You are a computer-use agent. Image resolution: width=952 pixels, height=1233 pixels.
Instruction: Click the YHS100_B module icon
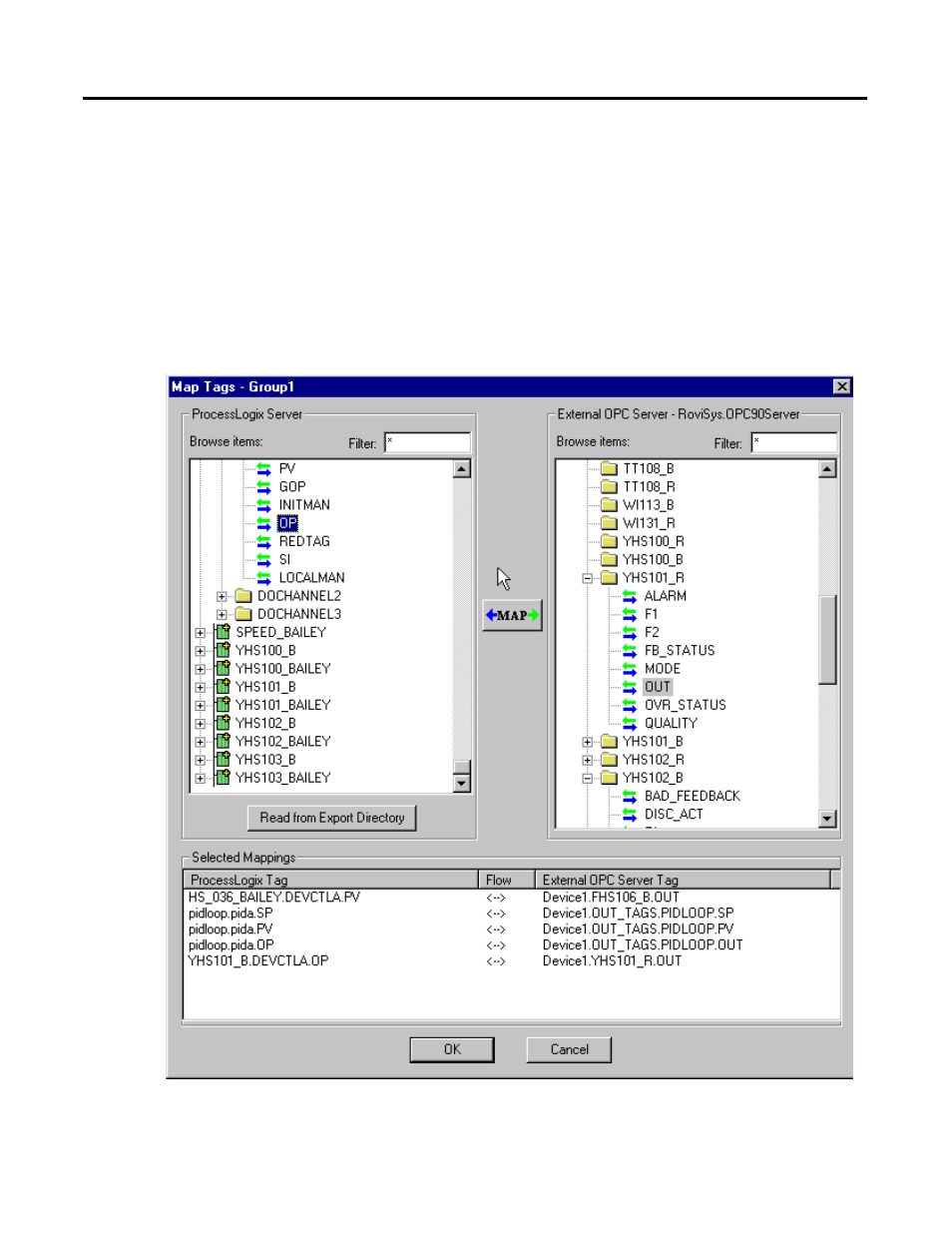click(x=223, y=650)
